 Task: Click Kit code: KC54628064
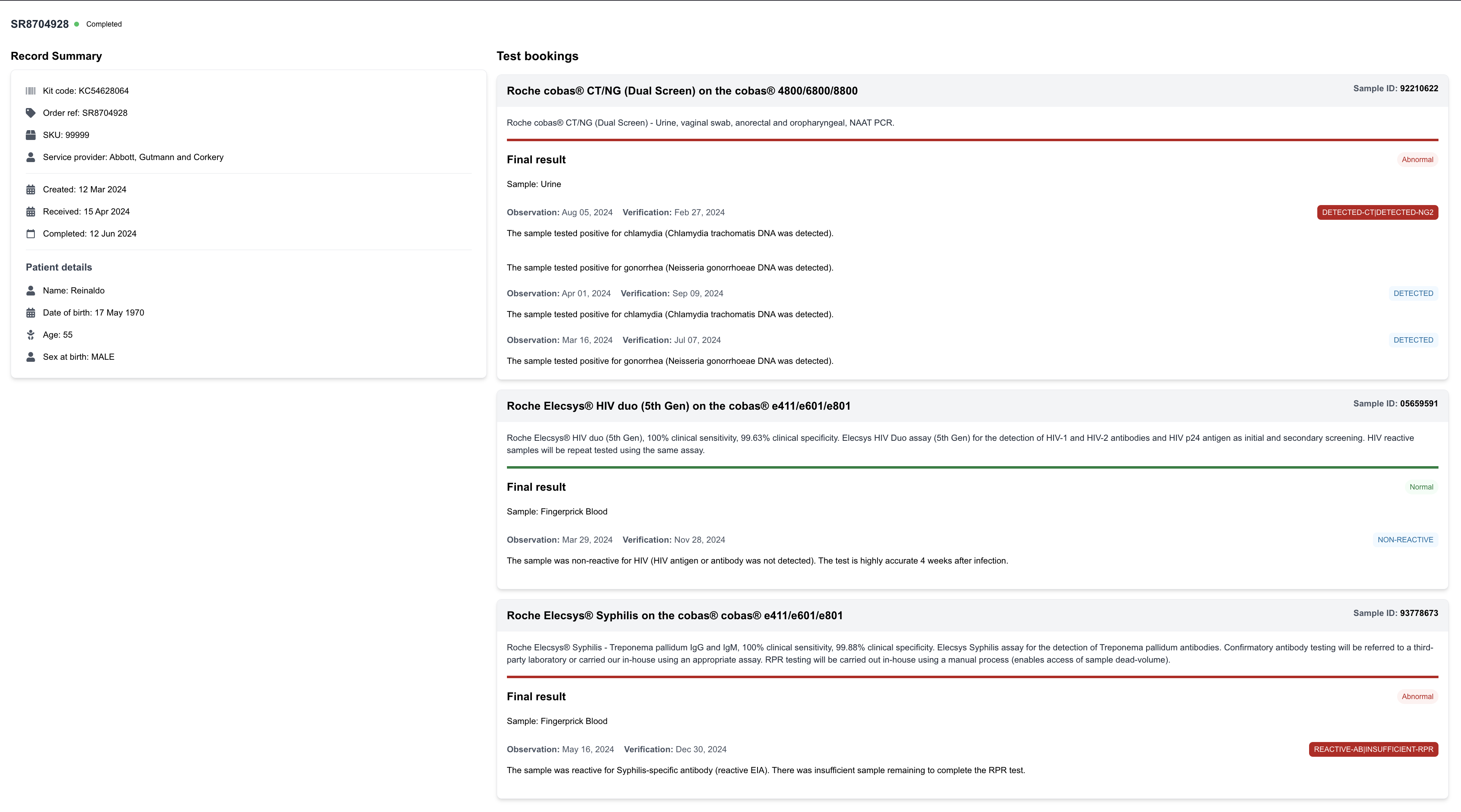click(x=86, y=91)
